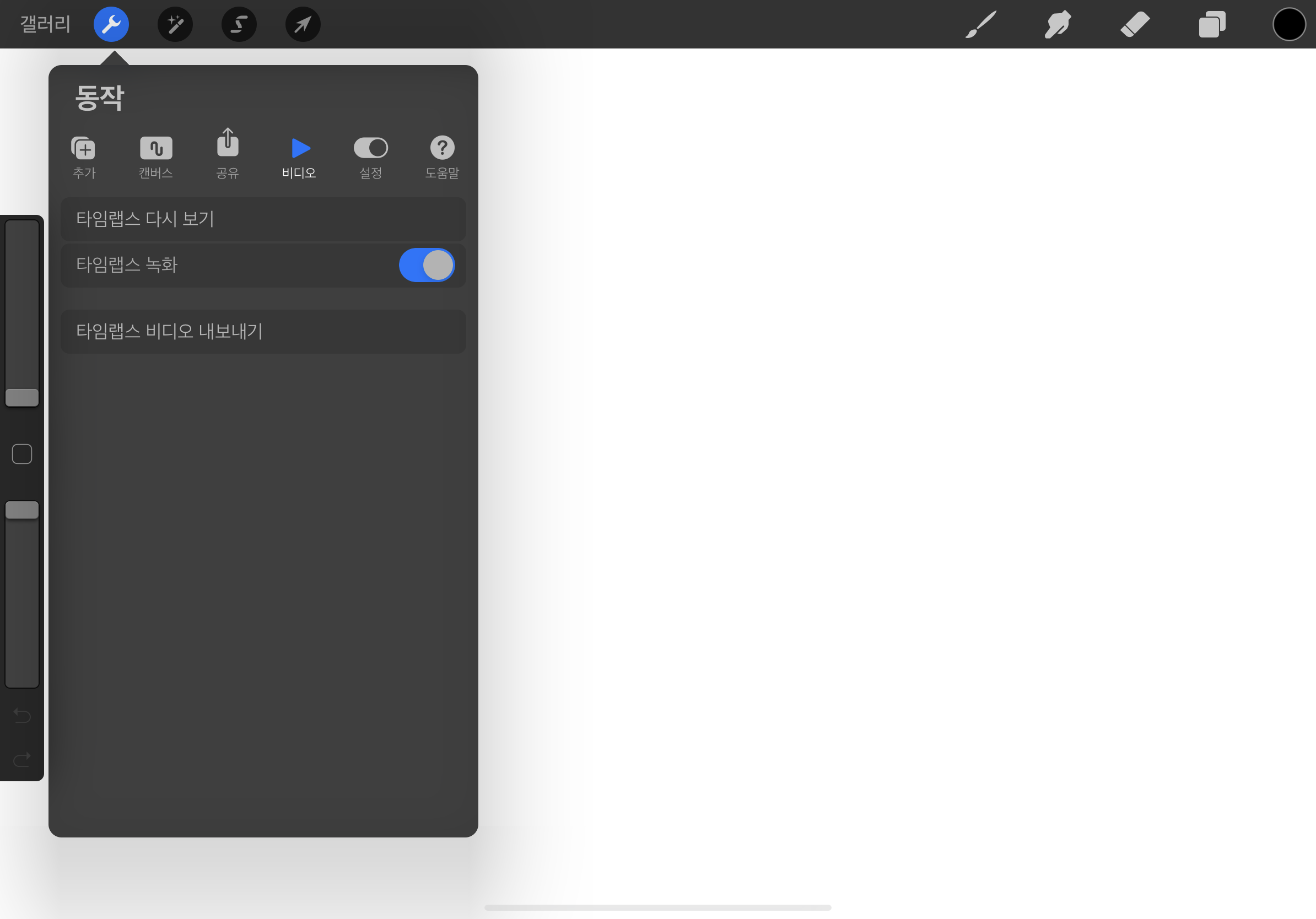Return to 갤러리
Viewport: 1316px width, 919px height.
coord(45,24)
